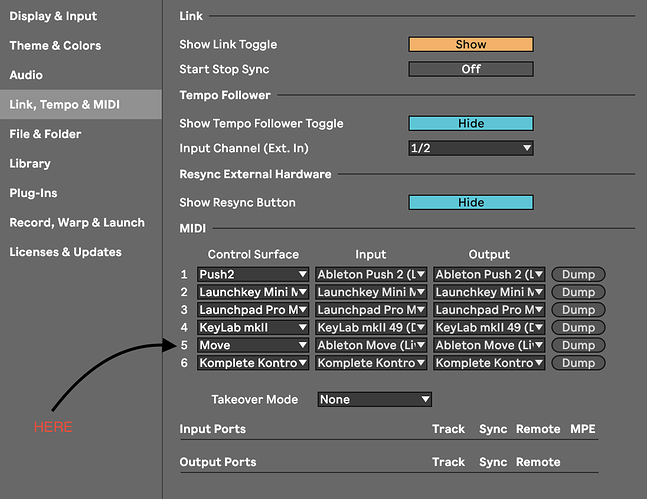This screenshot has height=499, width=647.
Task: Toggle the Show Link Toggle button
Action: (470, 44)
